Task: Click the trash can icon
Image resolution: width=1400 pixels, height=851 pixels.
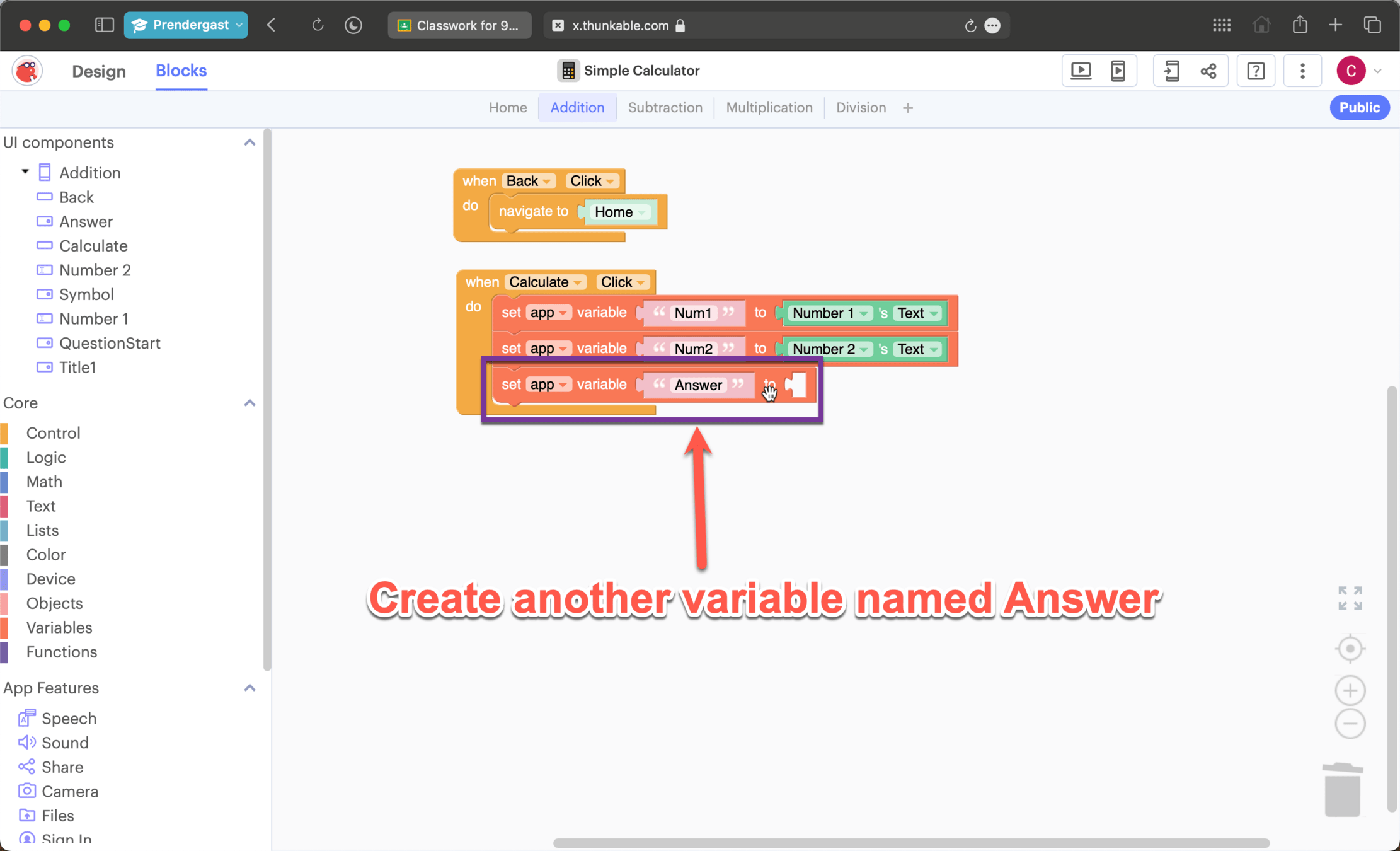Action: point(1342,790)
